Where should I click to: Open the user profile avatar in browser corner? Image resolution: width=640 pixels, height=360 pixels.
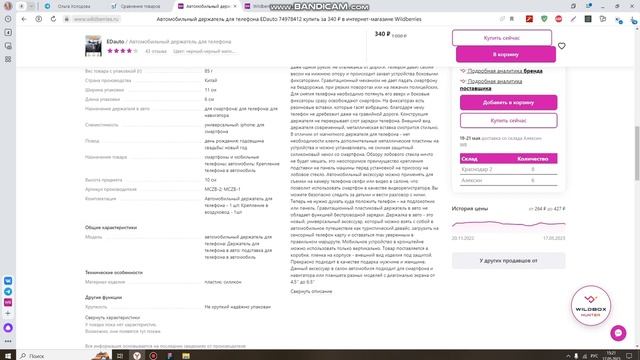click(x=8, y=6)
